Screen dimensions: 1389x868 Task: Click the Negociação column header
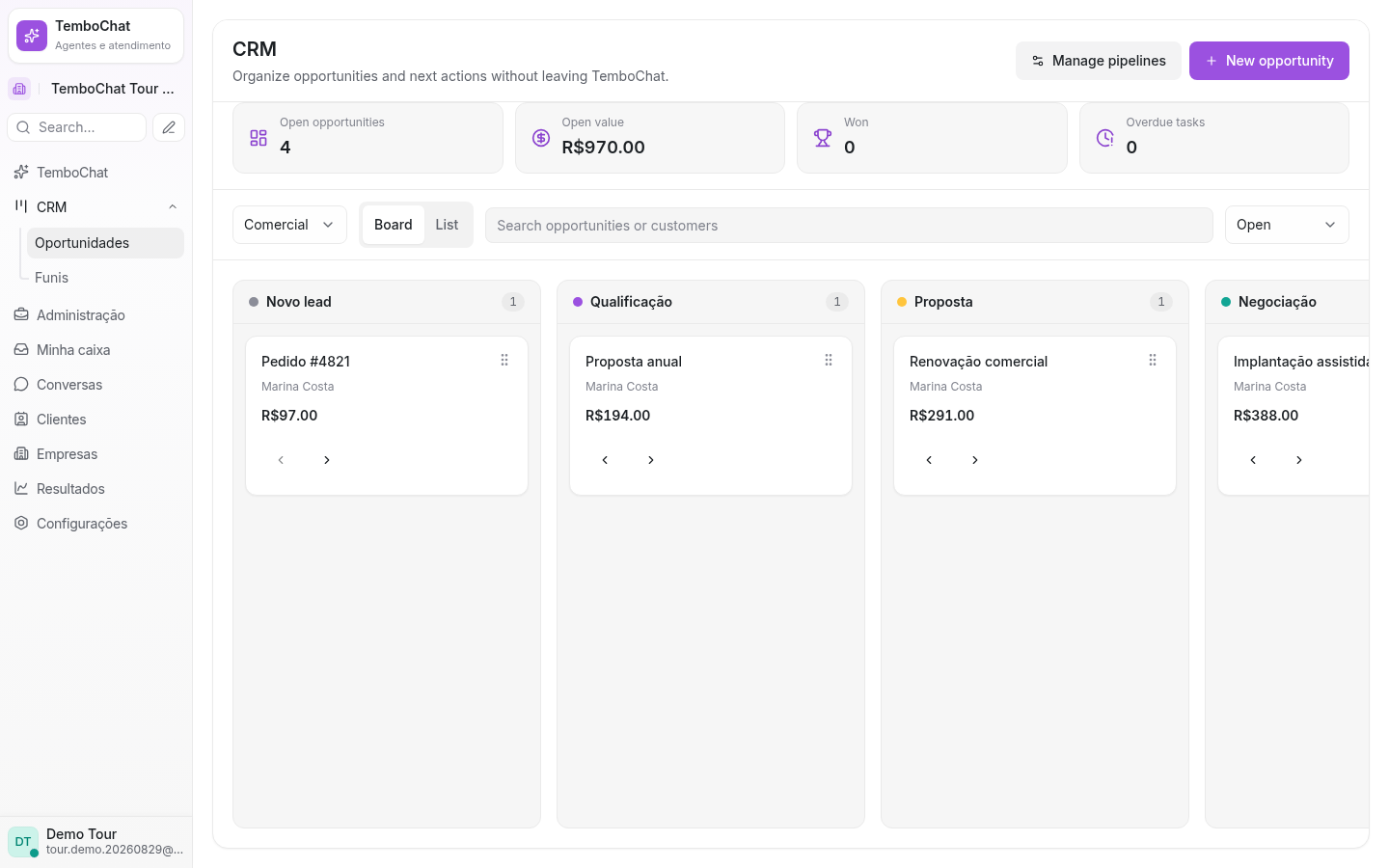(1288, 302)
